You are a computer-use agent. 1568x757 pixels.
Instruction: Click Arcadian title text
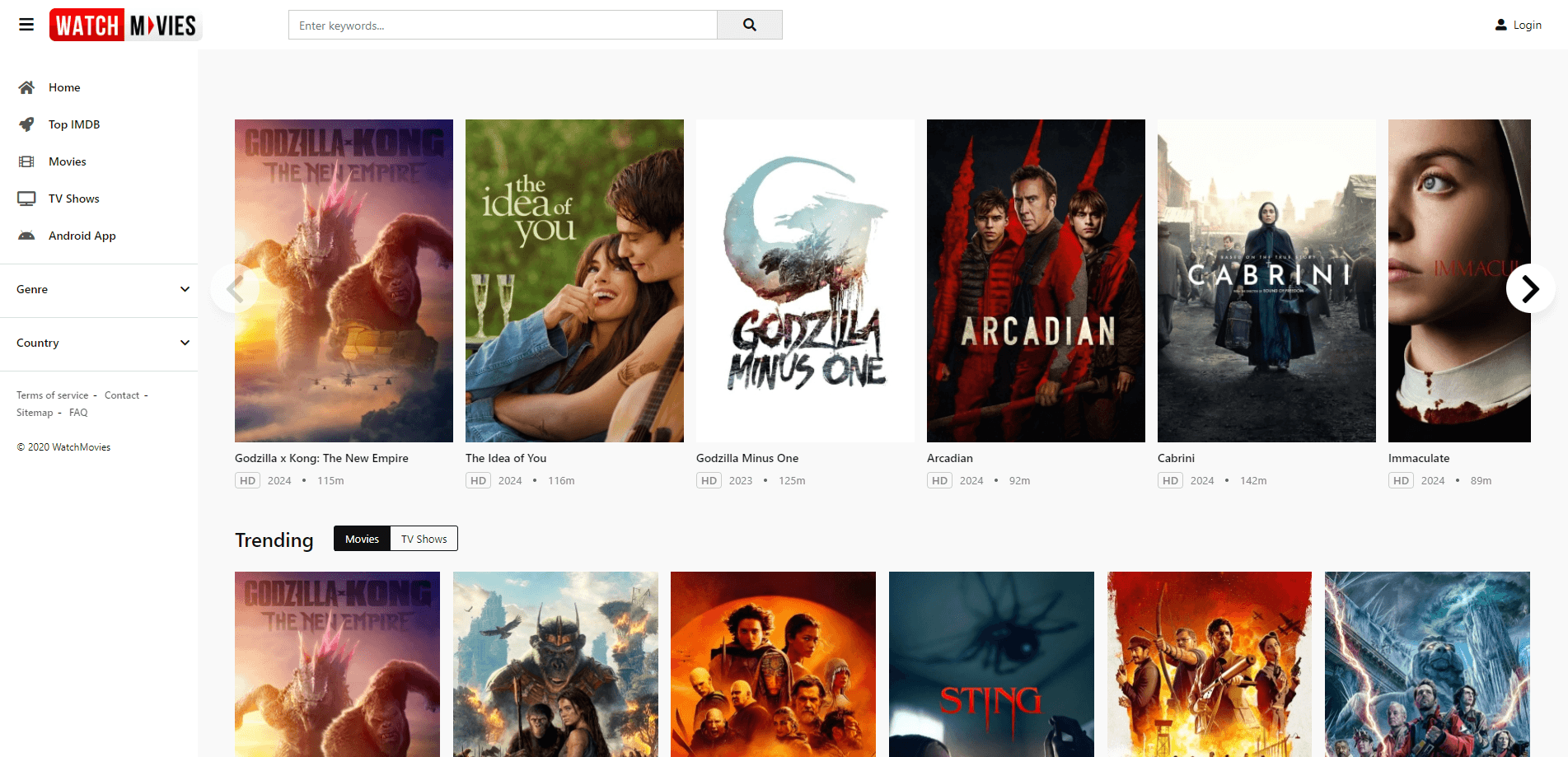(950, 458)
